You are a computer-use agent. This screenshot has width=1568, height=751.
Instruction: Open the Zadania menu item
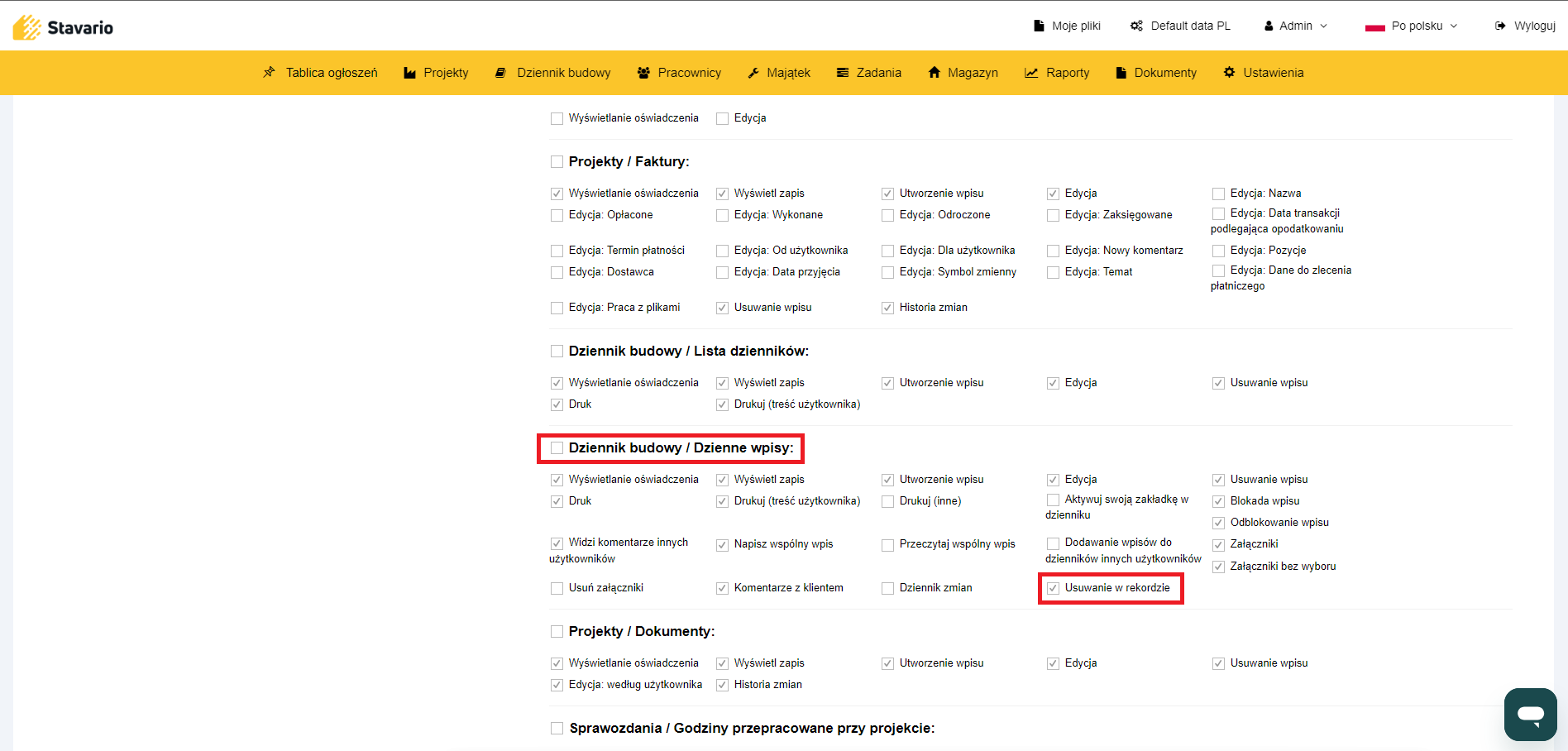pyautogui.click(x=879, y=73)
